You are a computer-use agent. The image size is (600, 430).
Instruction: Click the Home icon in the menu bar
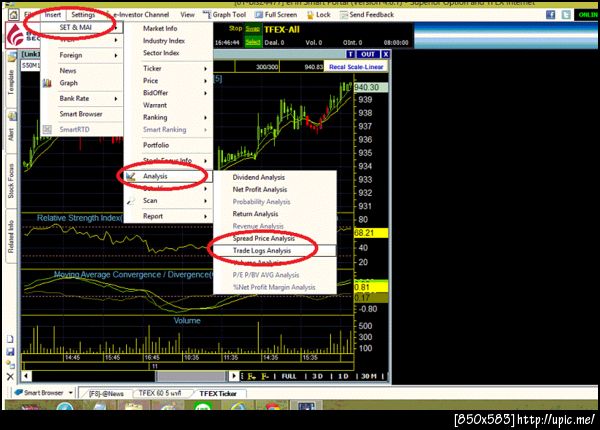(x=13, y=15)
